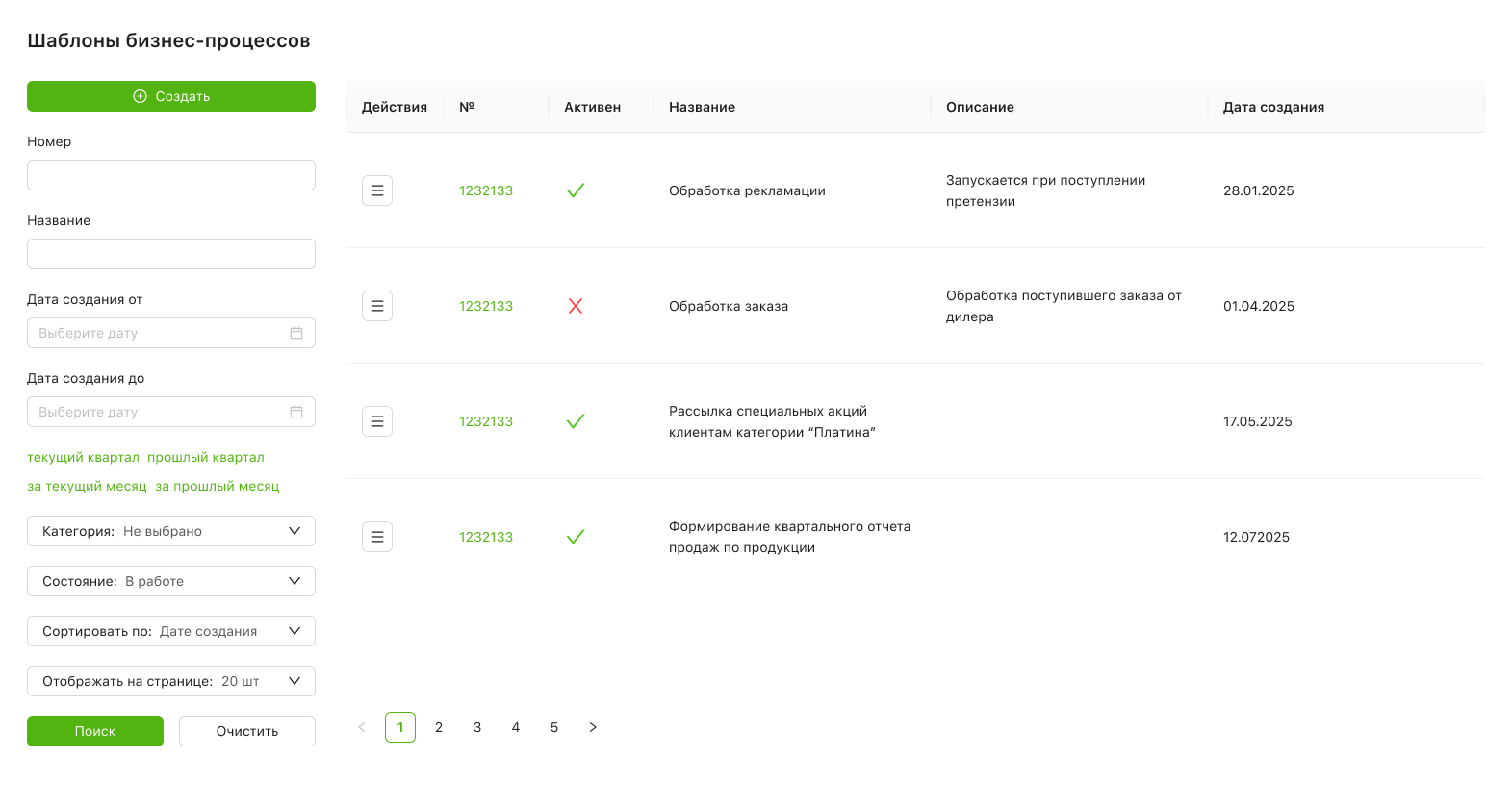
Task: Switch to page 5 in pagination
Action: tap(554, 727)
